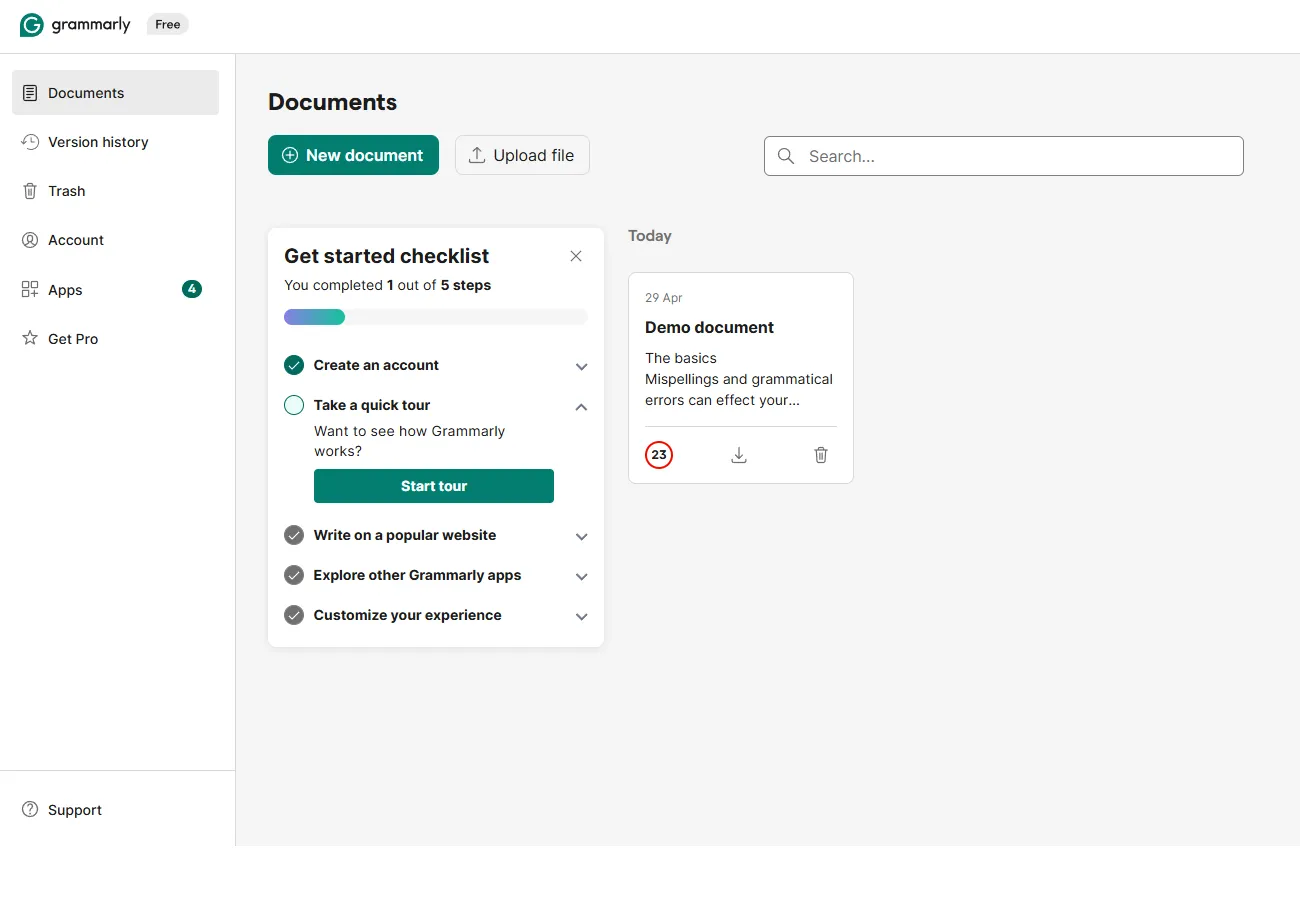Viewport: 1300px width, 910px height.
Task: Open Apps in the sidebar
Action: coord(115,290)
